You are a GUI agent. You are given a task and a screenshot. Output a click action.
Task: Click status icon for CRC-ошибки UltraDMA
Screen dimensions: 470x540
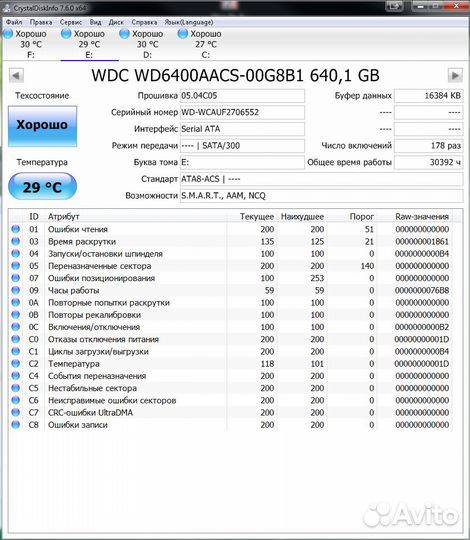(15, 412)
